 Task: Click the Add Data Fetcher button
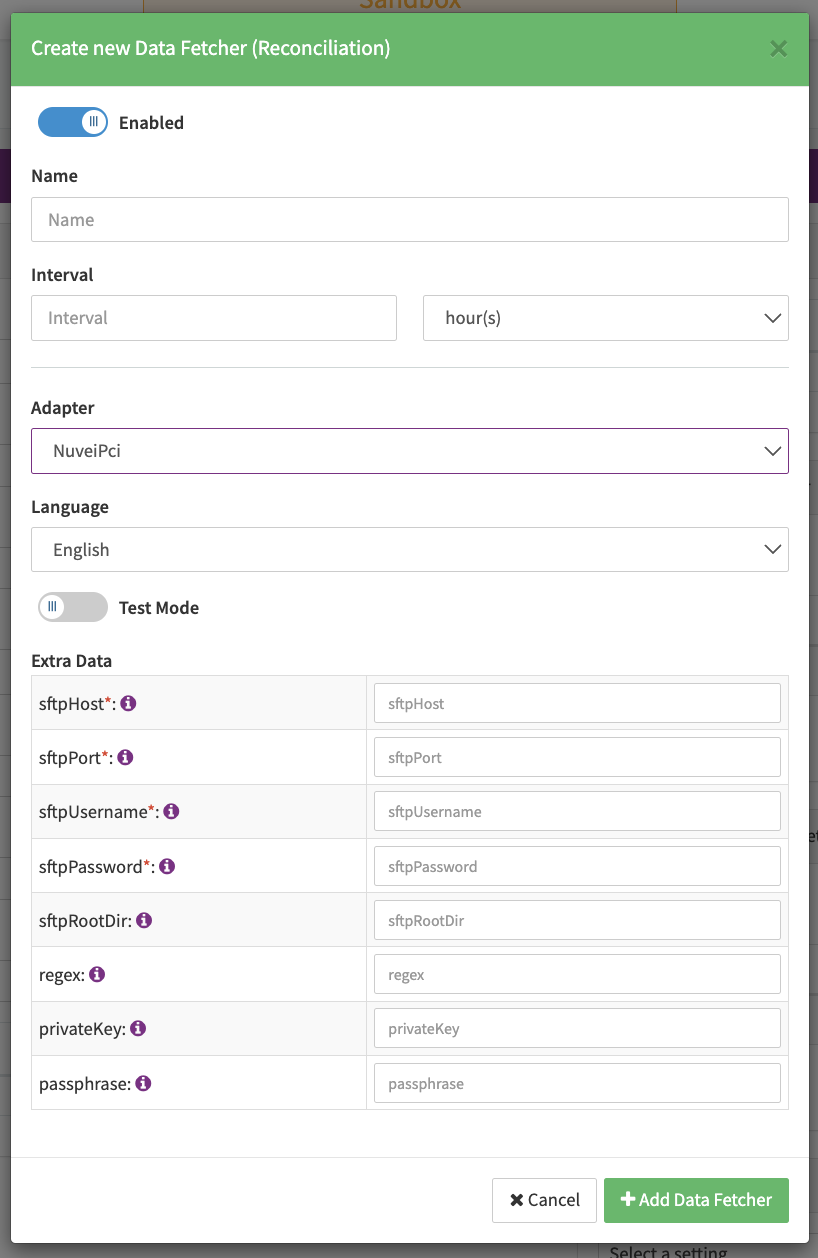pos(696,1200)
